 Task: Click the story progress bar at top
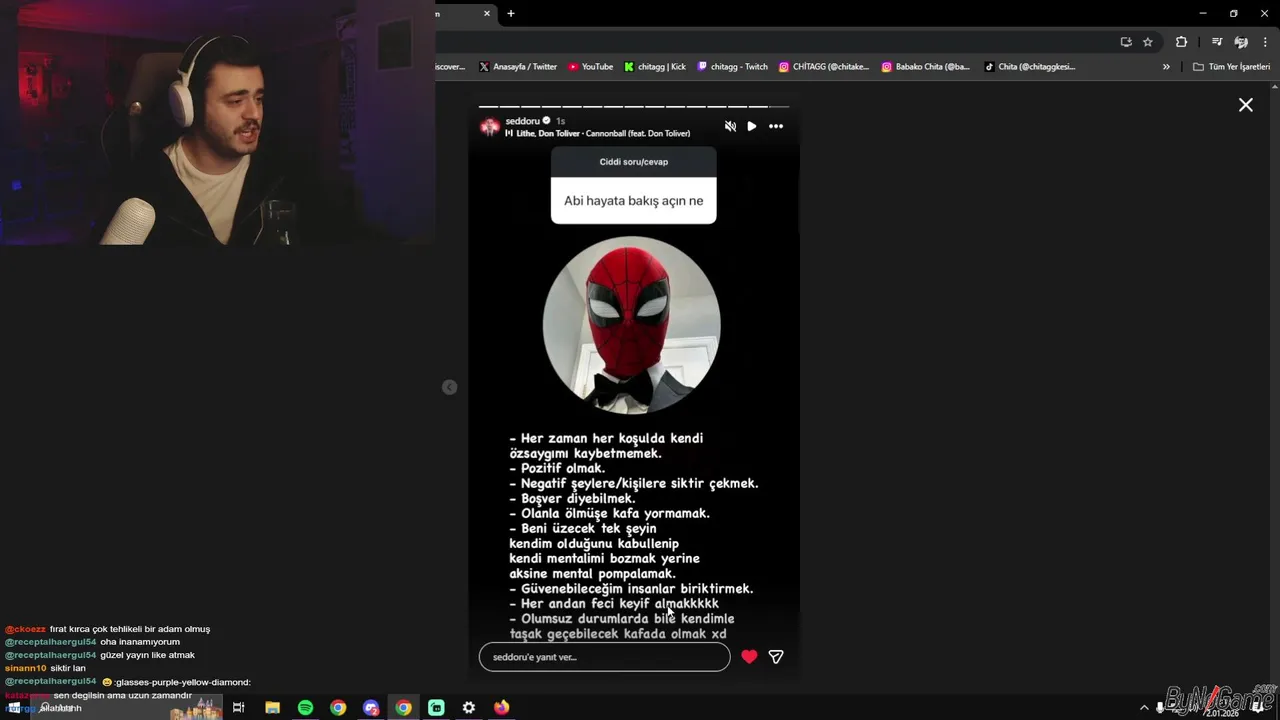[x=634, y=106]
